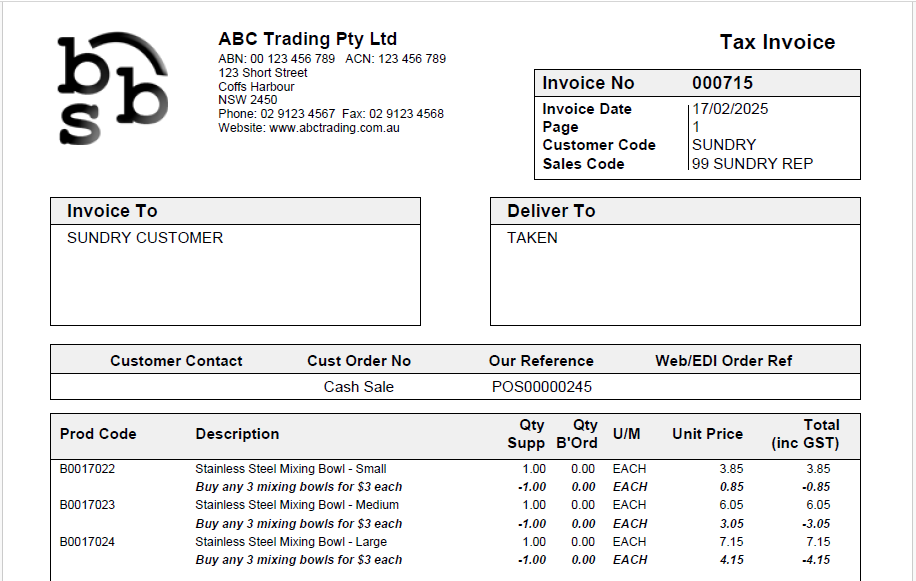916x581 pixels.
Task: Click the ABC Trading Pty Ltd company name
Action: [307, 39]
